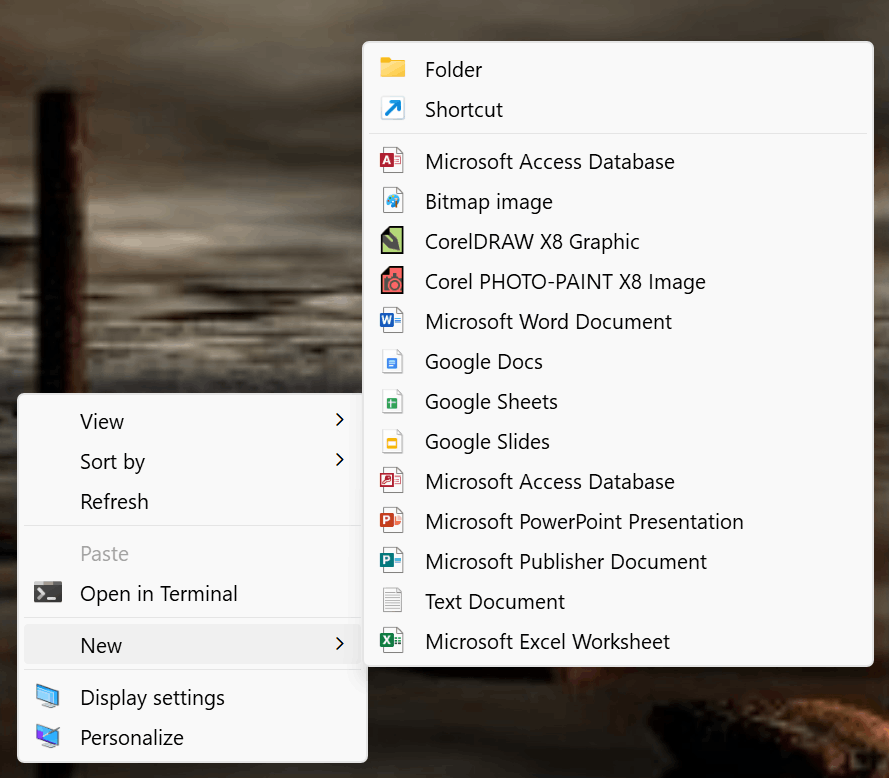Expand the Sort by submenu chevron

[340, 460]
